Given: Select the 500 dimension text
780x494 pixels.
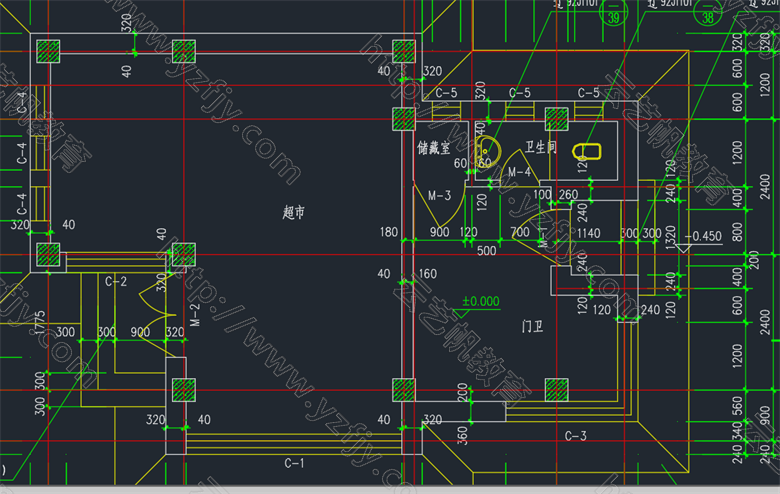Looking at the screenshot, I should pos(487,251).
